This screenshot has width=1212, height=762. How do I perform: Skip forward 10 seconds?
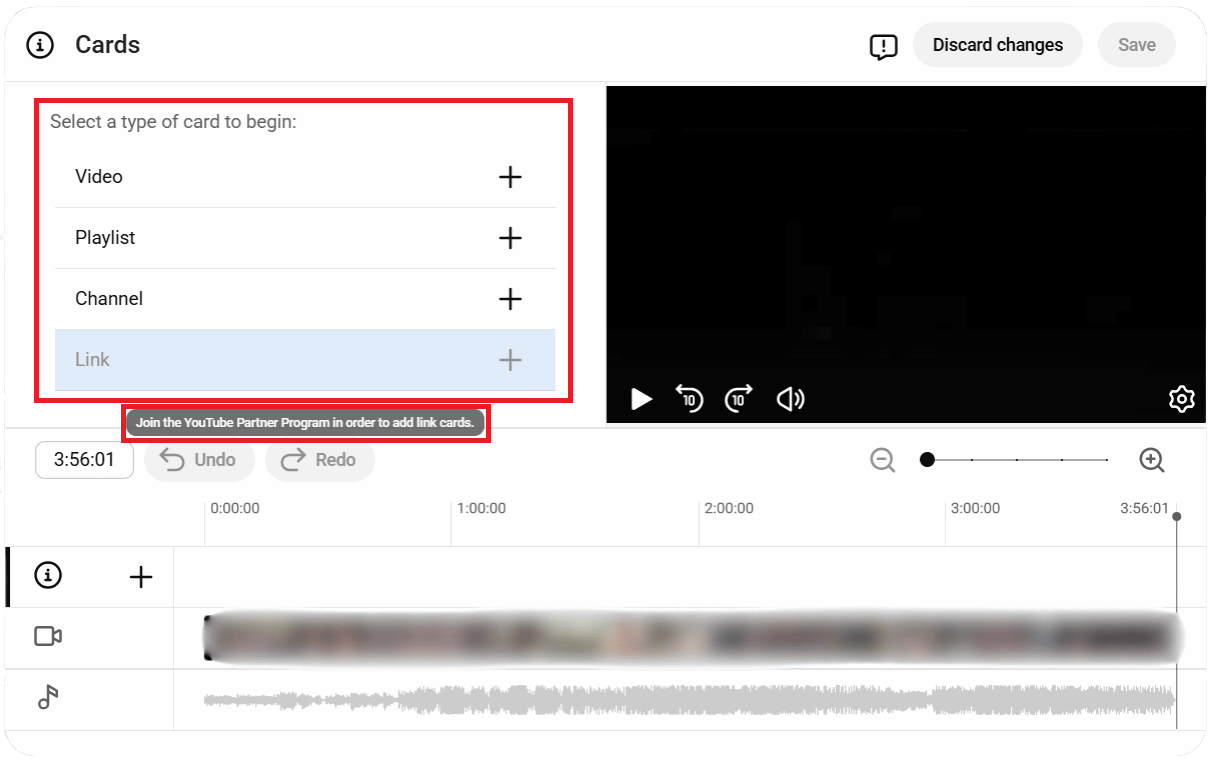pos(738,399)
